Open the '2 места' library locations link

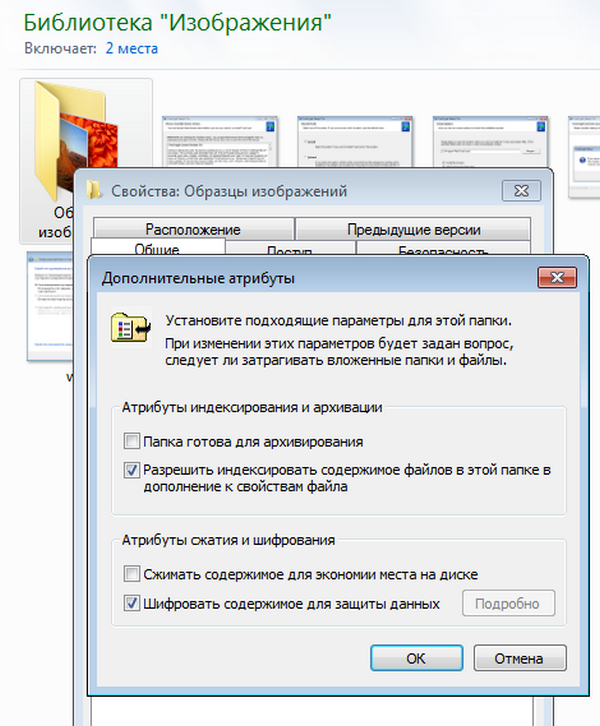point(131,48)
